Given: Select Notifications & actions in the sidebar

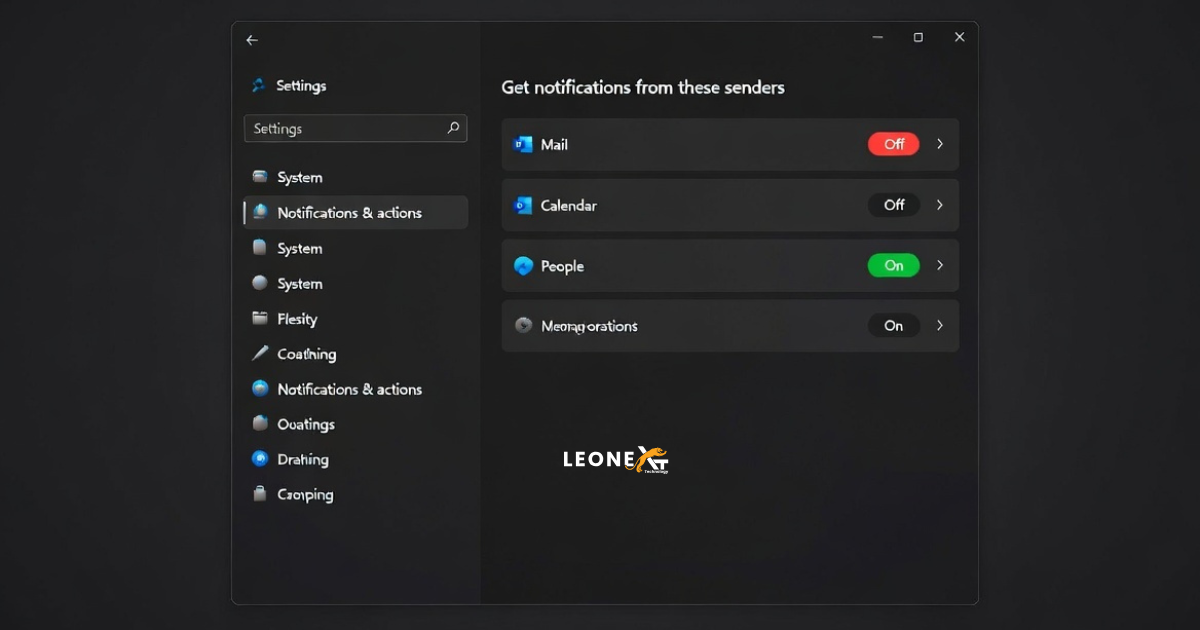Looking at the screenshot, I should pos(350,212).
